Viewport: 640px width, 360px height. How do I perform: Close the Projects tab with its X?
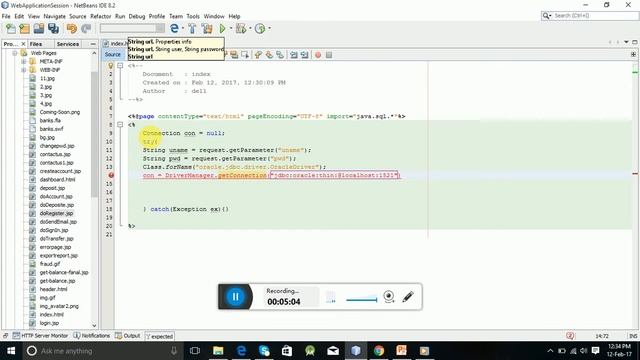click(x=23, y=44)
